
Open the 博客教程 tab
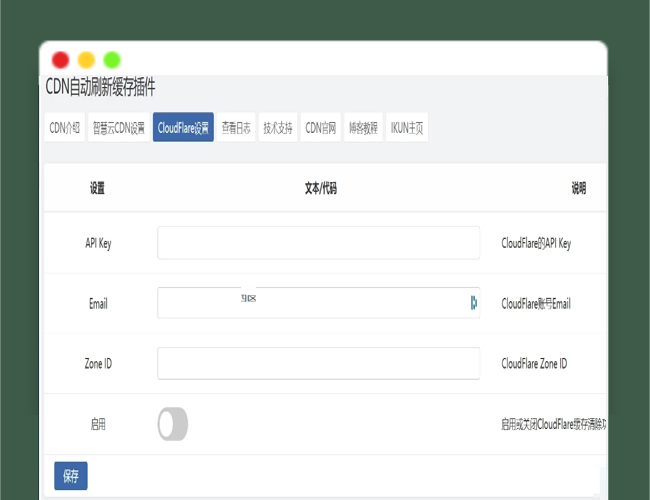363,127
